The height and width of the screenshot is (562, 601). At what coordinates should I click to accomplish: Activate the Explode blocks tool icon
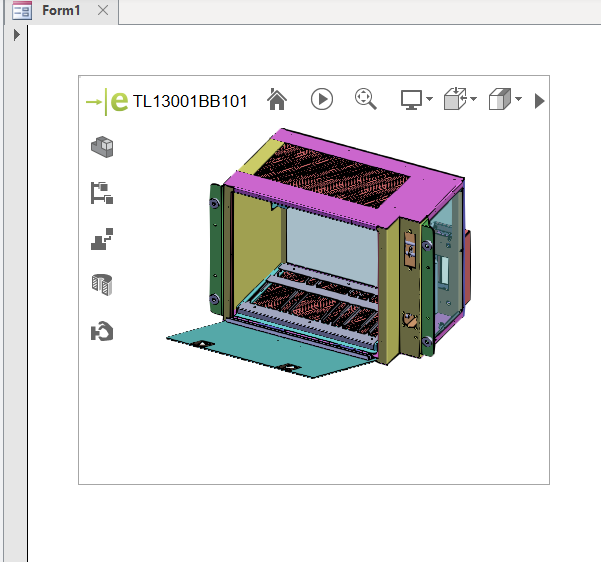click(102, 239)
